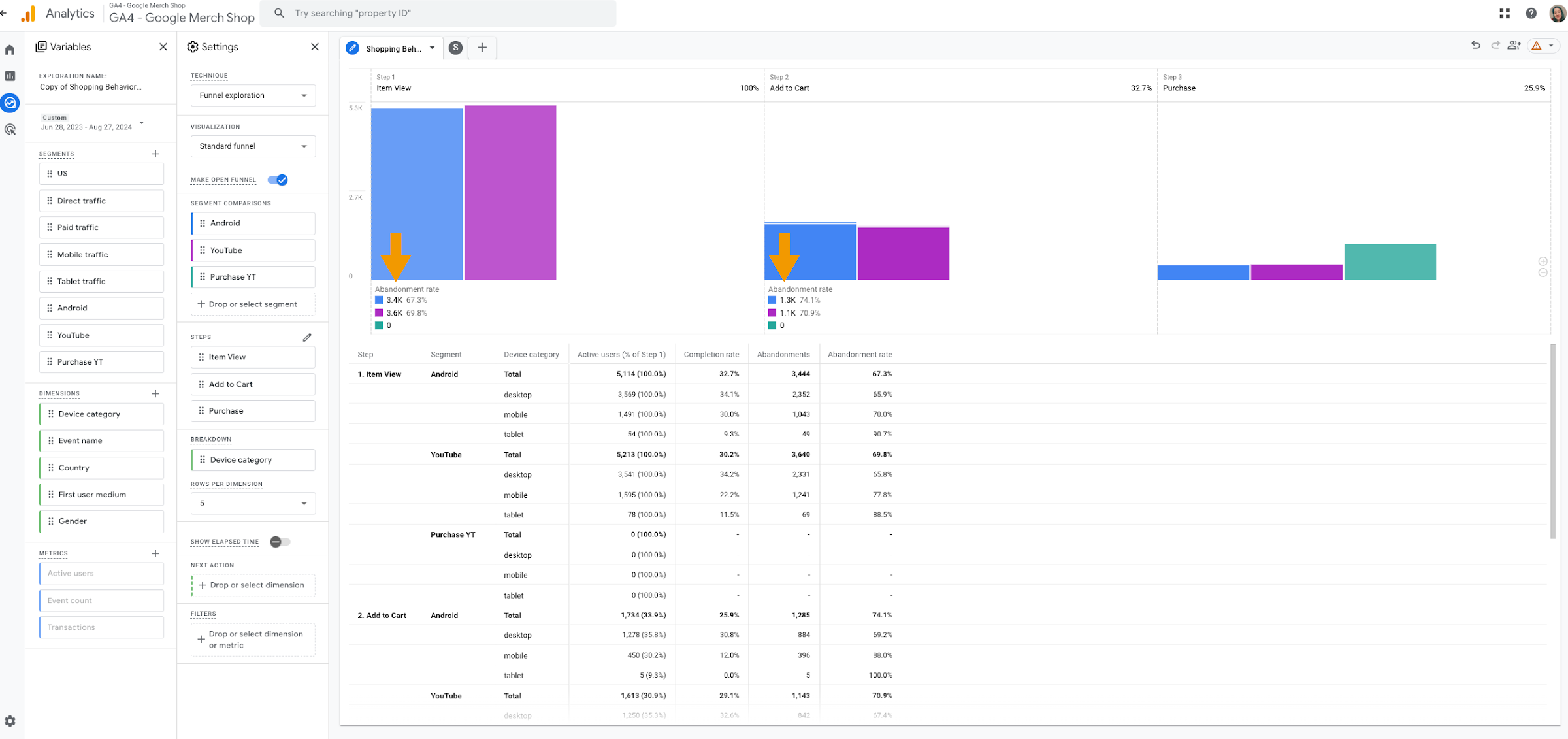Select the Direct traffic segment

[101, 201]
